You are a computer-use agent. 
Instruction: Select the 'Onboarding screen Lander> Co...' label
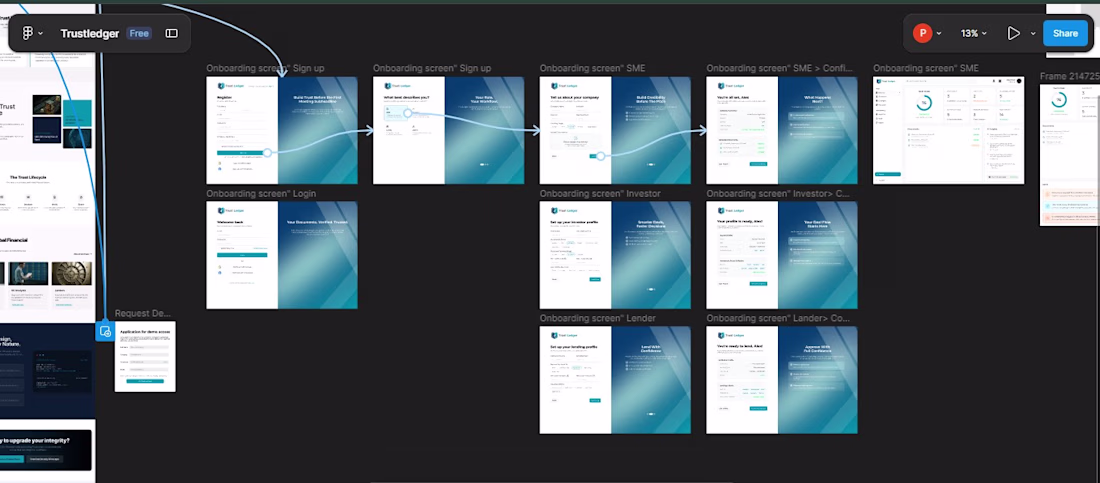(x=777, y=318)
